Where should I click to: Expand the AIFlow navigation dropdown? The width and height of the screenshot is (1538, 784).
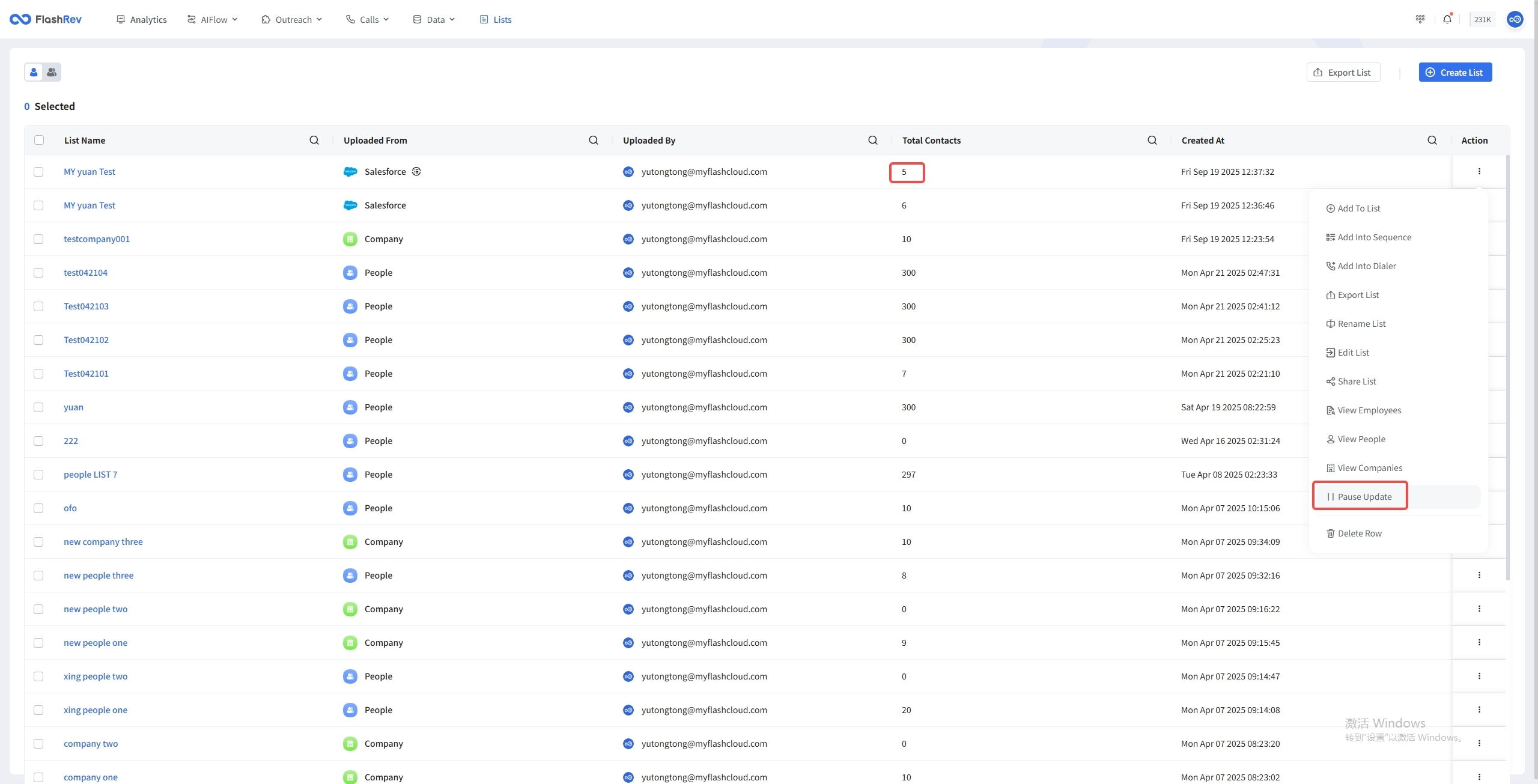pyautogui.click(x=213, y=19)
